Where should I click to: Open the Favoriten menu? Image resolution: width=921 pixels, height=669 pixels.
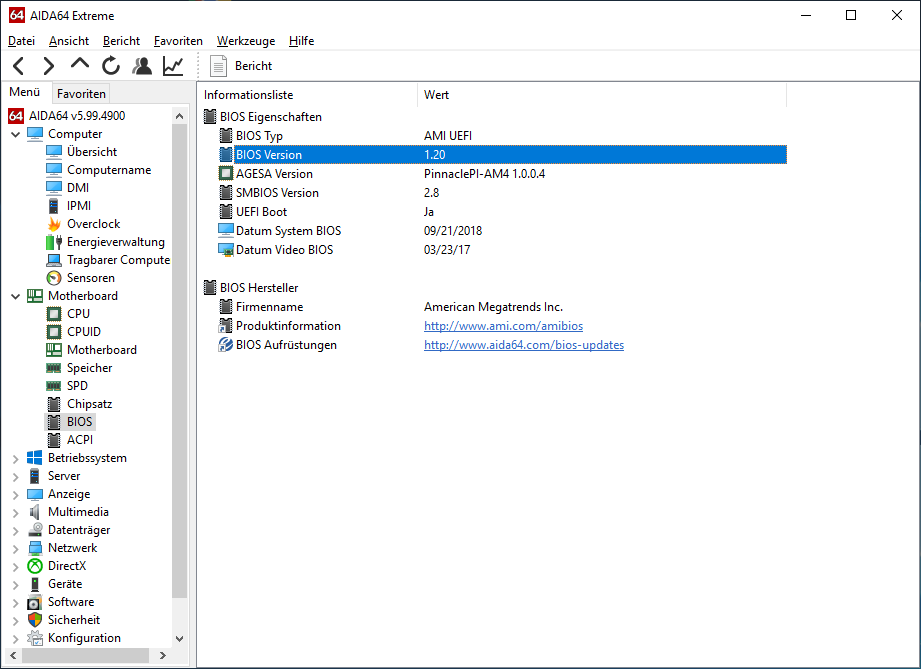pyautogui.click(x=178, y=41)
